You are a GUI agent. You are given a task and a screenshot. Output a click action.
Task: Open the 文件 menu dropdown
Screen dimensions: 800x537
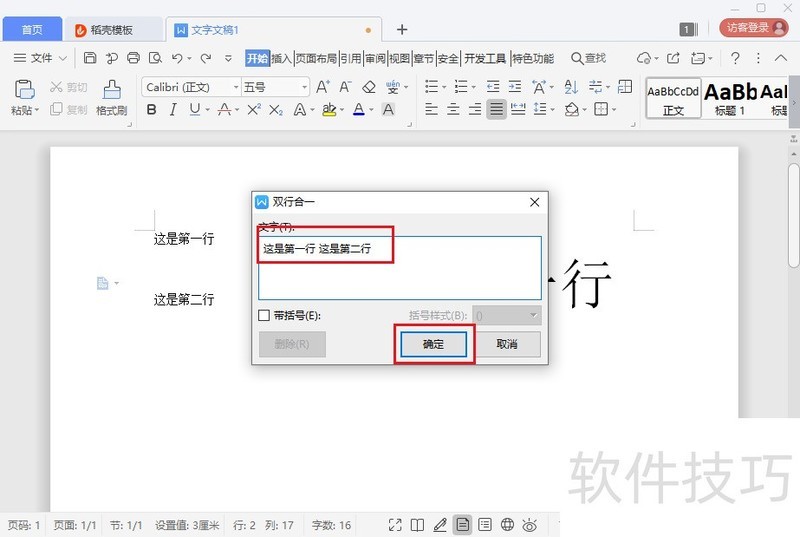(x=40, y=58)
